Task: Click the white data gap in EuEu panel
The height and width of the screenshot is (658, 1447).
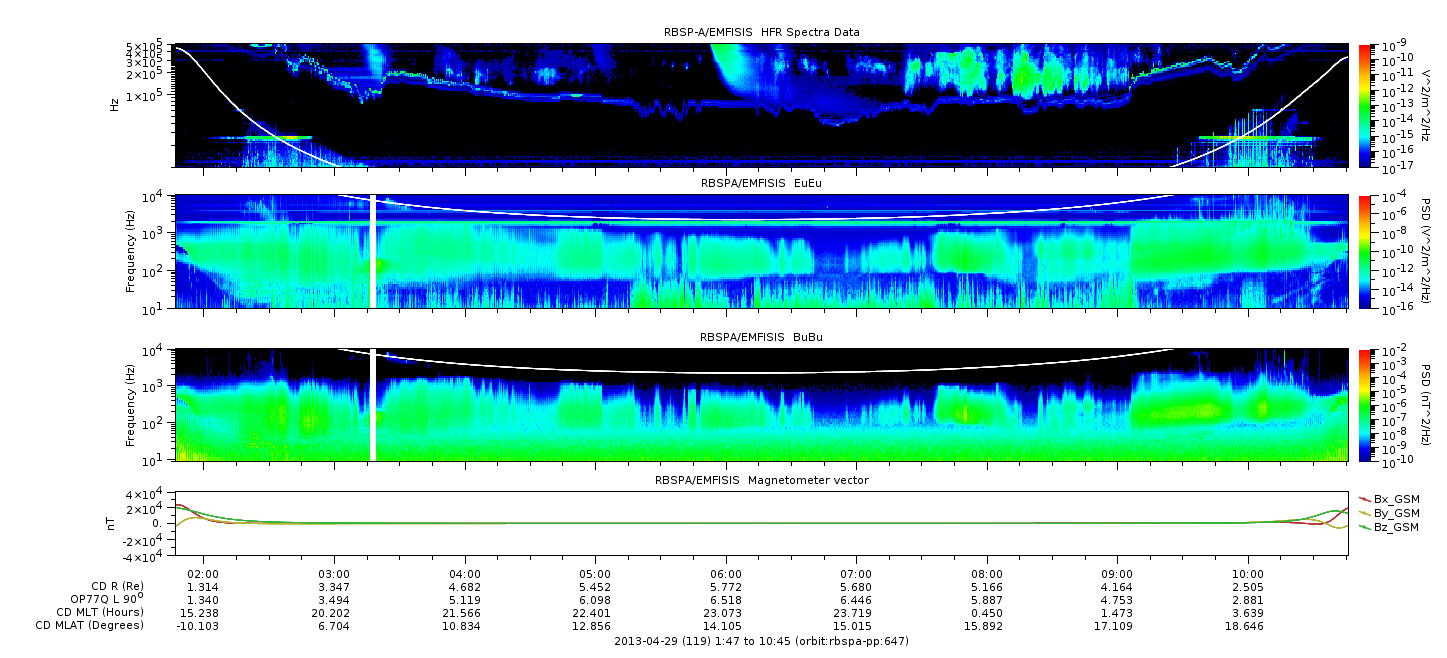Action: coord(374,252)
